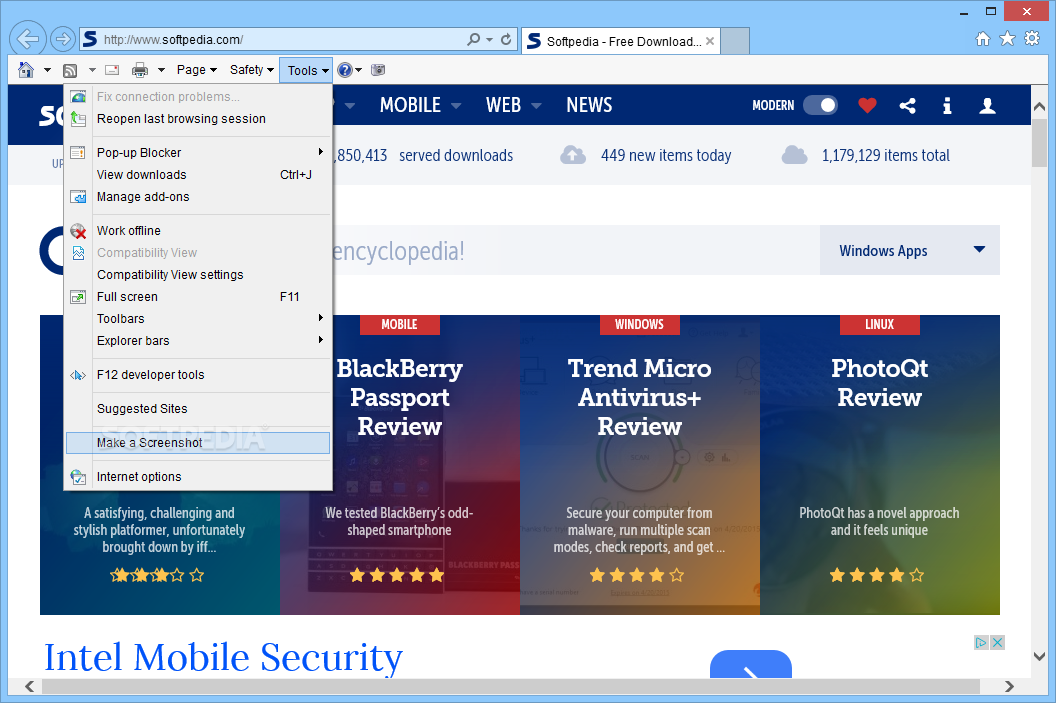The image size is (1056, 703).
Task: Choose Make a Screenshot
Action: (198, 442)
